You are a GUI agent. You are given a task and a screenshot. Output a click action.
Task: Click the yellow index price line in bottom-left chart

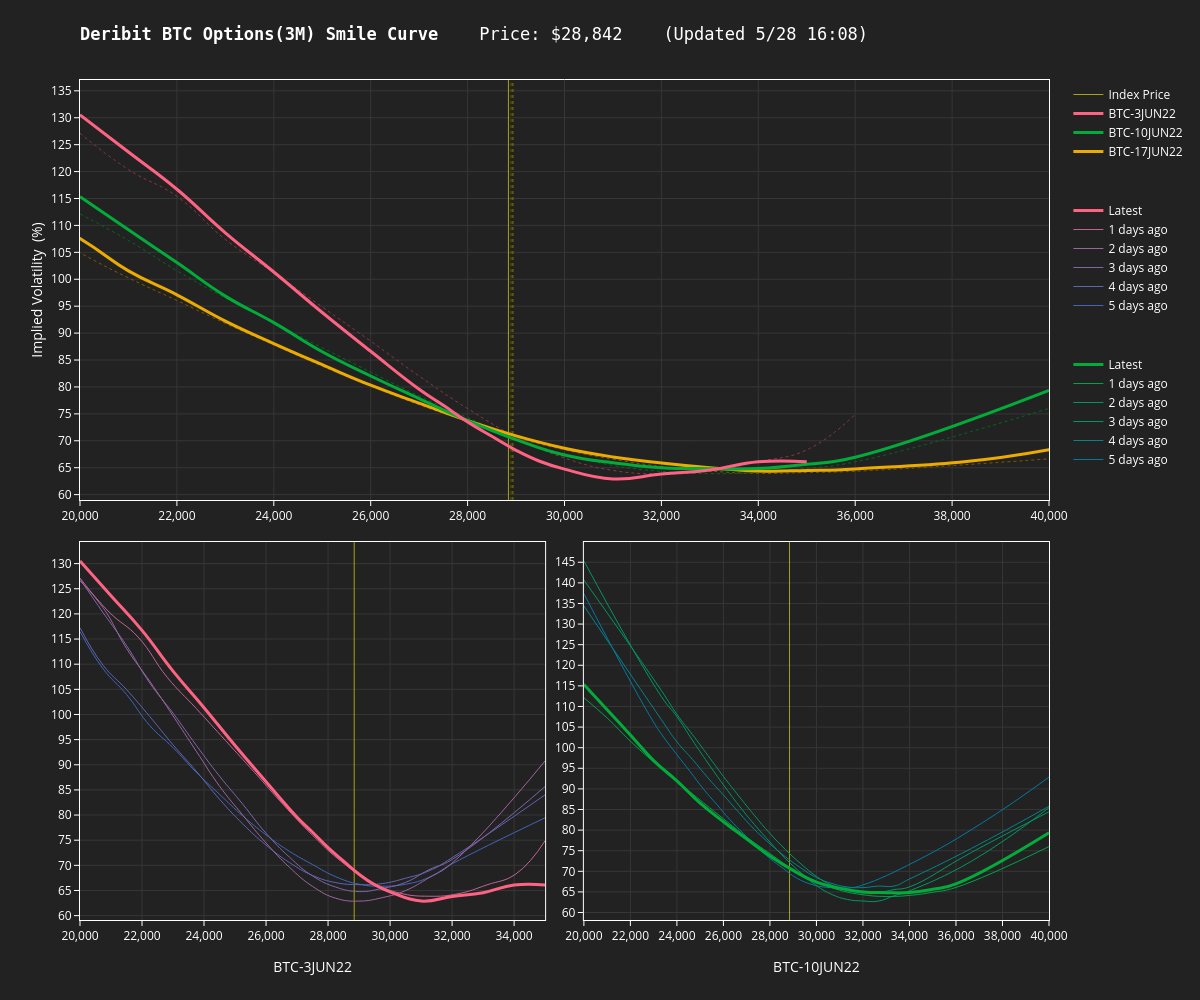point(354,730)
